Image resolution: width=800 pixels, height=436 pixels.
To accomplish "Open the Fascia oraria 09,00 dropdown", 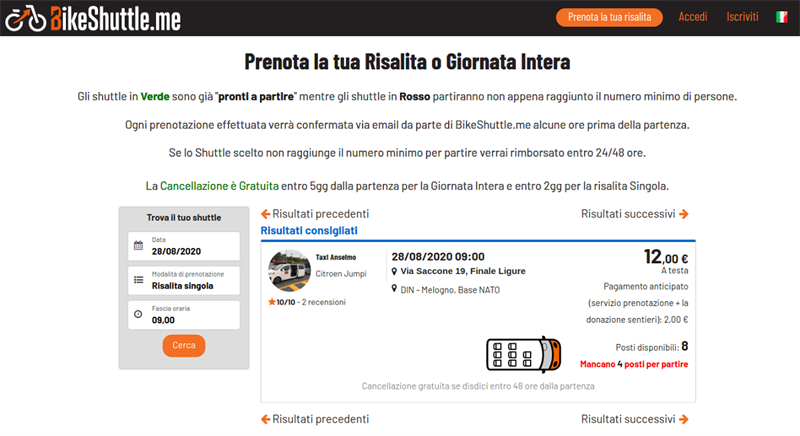I will coord(184,315).
